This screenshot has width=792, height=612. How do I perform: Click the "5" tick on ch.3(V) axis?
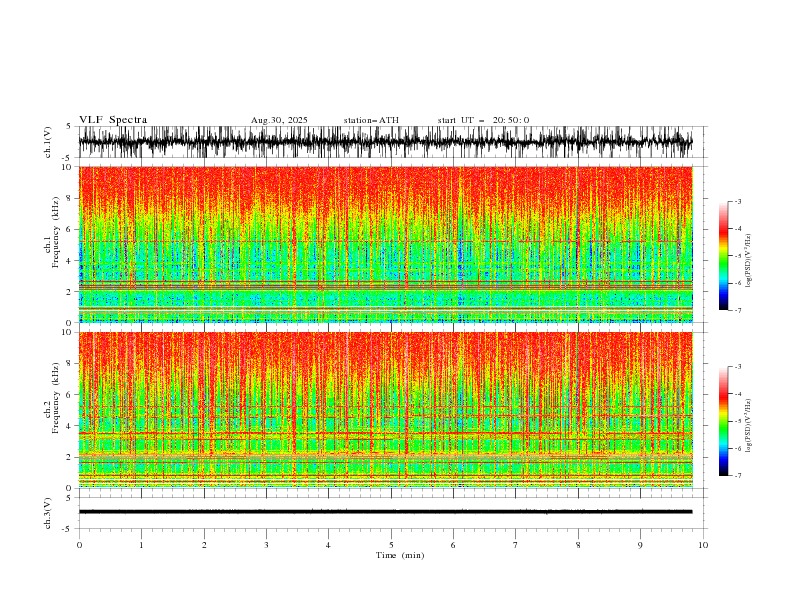click(x=69, y=498)
